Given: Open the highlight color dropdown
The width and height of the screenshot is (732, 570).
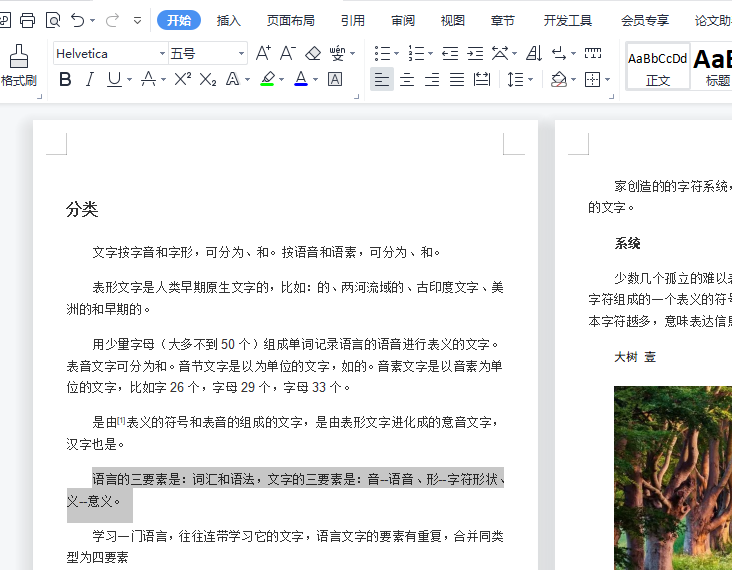Looking at the screenshot, I should point(282,80).
